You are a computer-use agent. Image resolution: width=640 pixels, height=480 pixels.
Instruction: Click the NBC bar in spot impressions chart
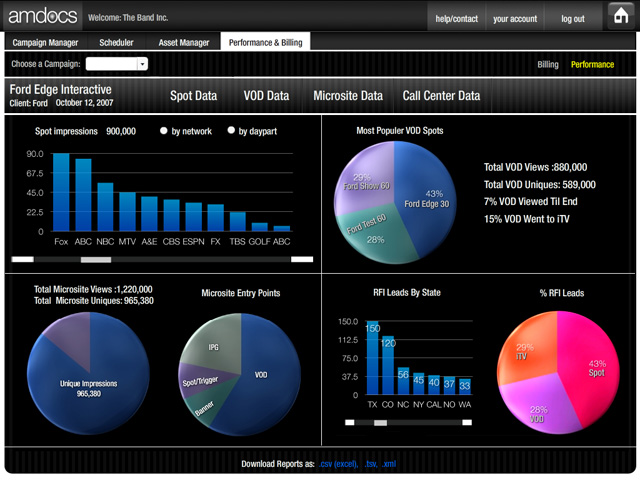[105, 207]
